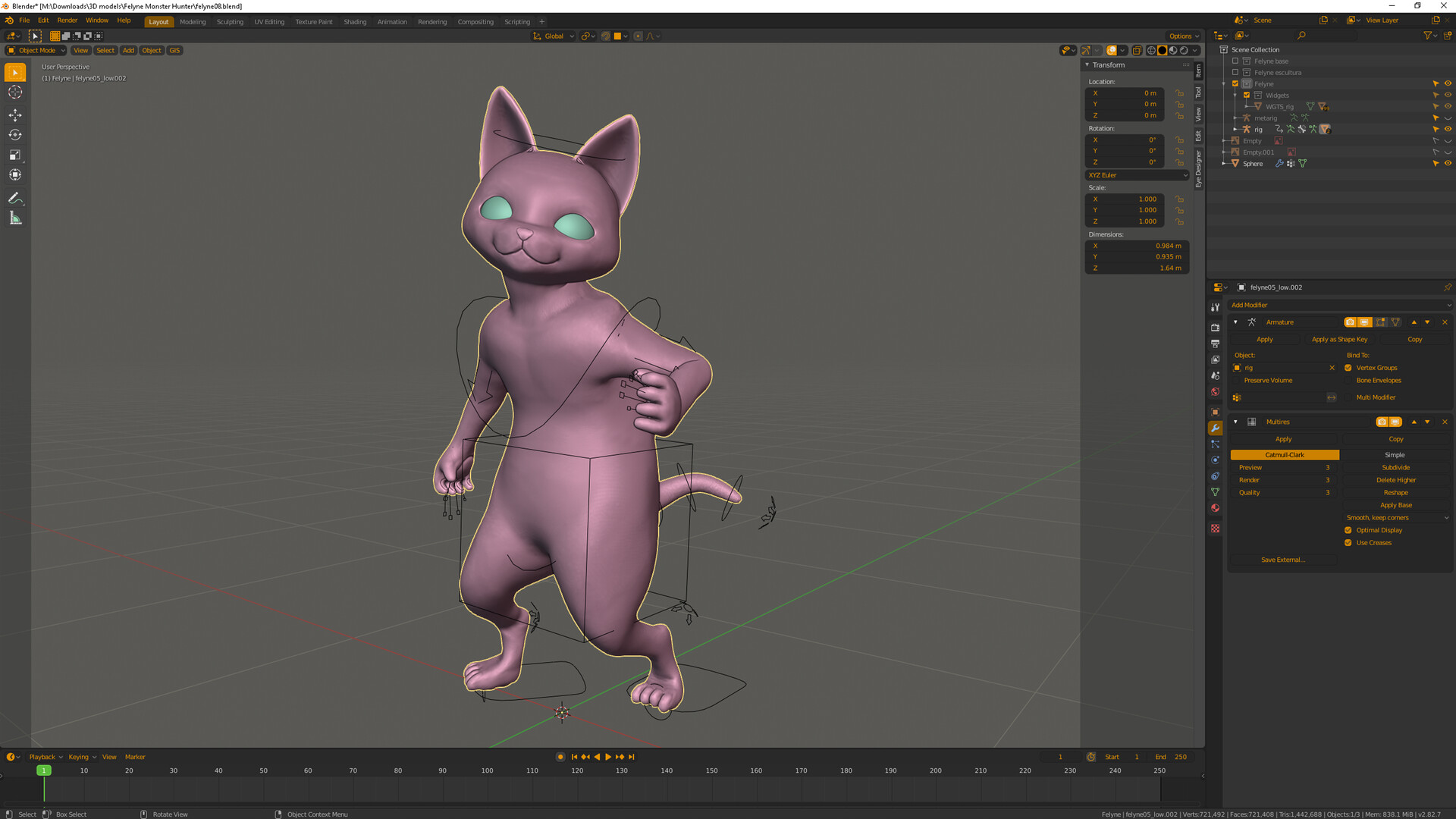Enable the Felyne base collection checkbox

[x=1235, y=61]
